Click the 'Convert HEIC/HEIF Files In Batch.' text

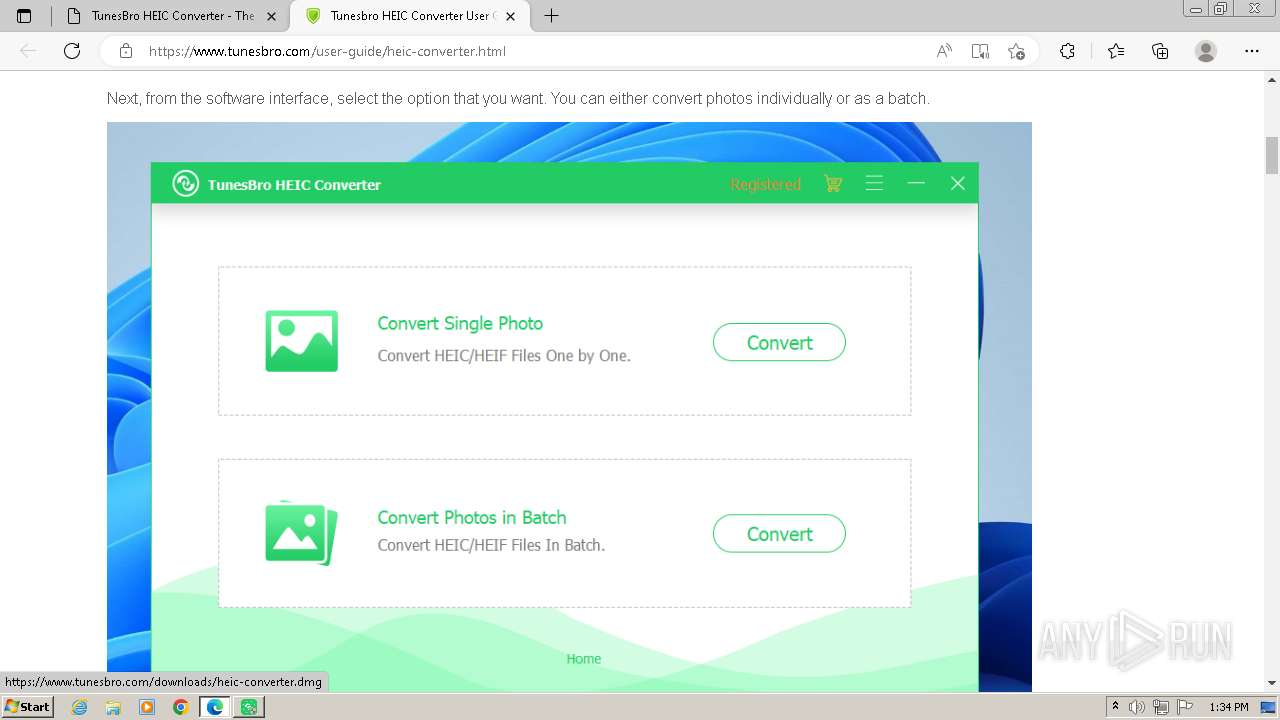491,545
